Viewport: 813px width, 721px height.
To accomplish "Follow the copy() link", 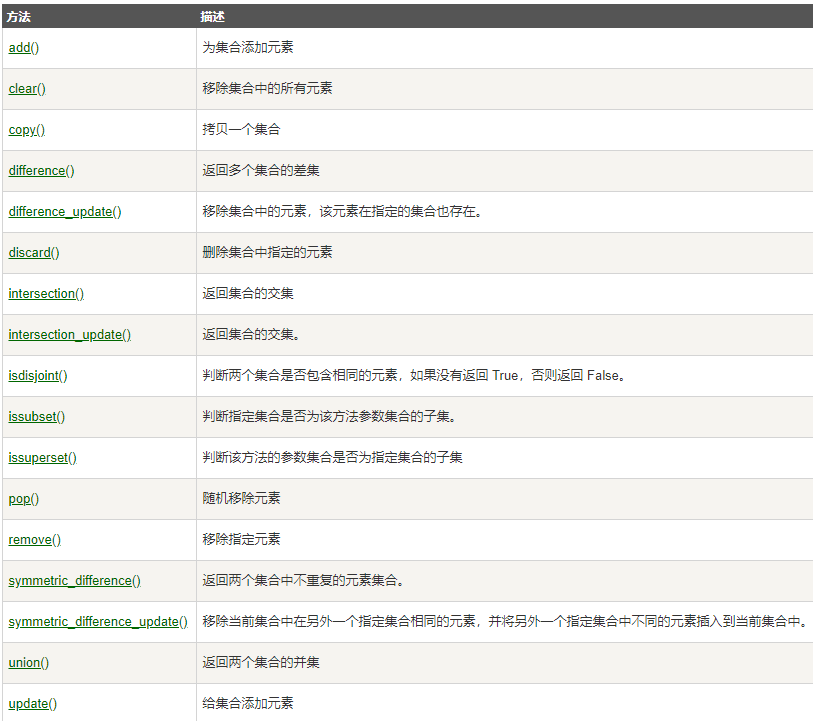I will coord(27,130).
